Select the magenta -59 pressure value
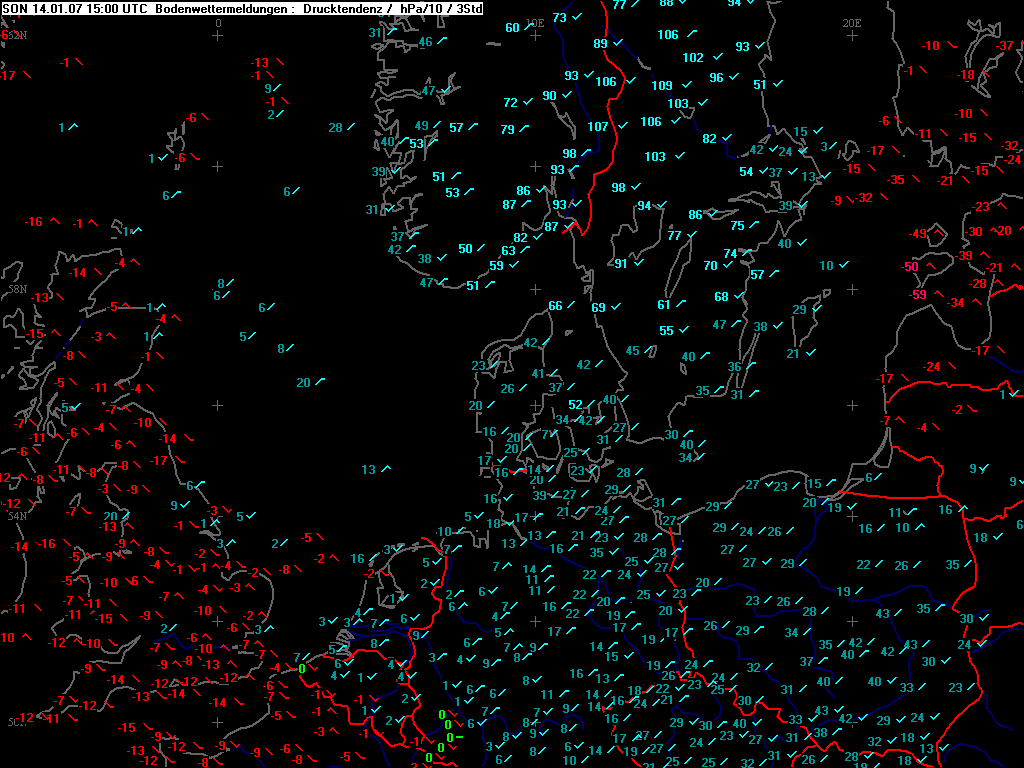The height and width of the screenshot is (768, 1024). (x=917, y=295)
